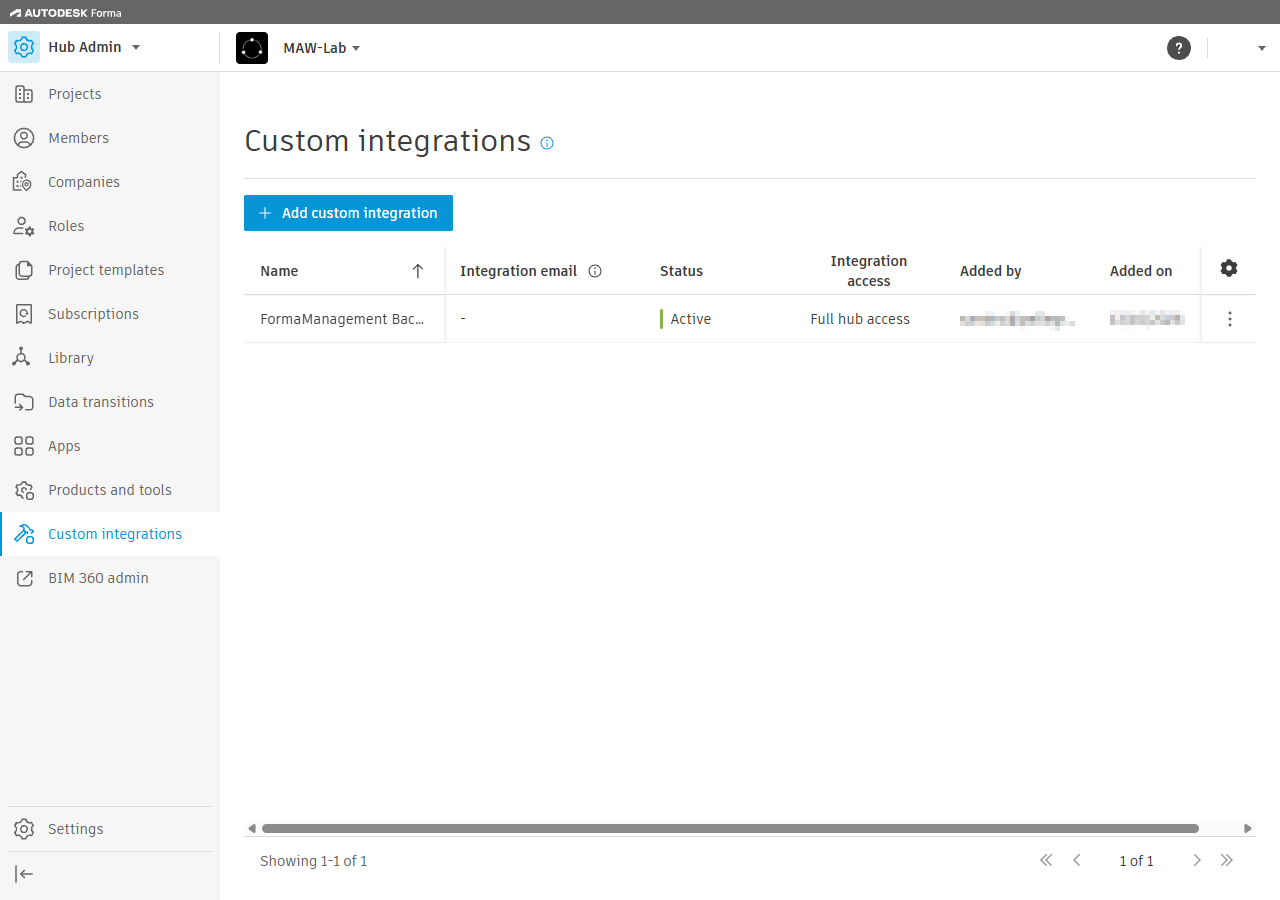The width and height of the screenshot is (1280, 900).
Task: Go to last page of results
Action: click(1227, 860)
